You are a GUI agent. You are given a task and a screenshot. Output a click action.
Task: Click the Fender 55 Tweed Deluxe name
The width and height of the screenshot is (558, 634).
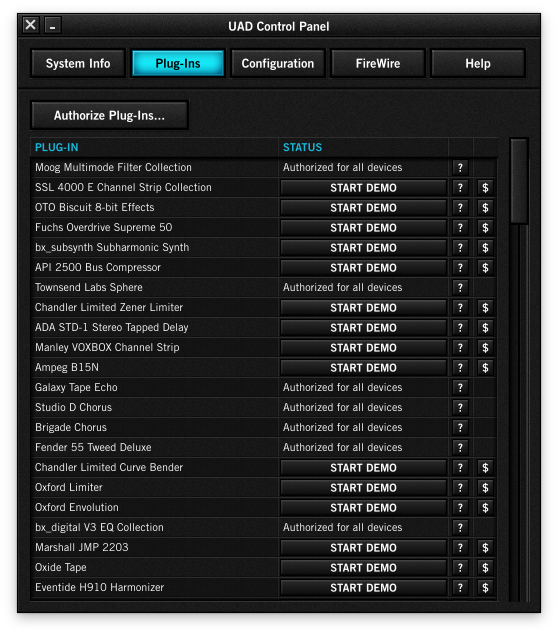tap(93, 447)
